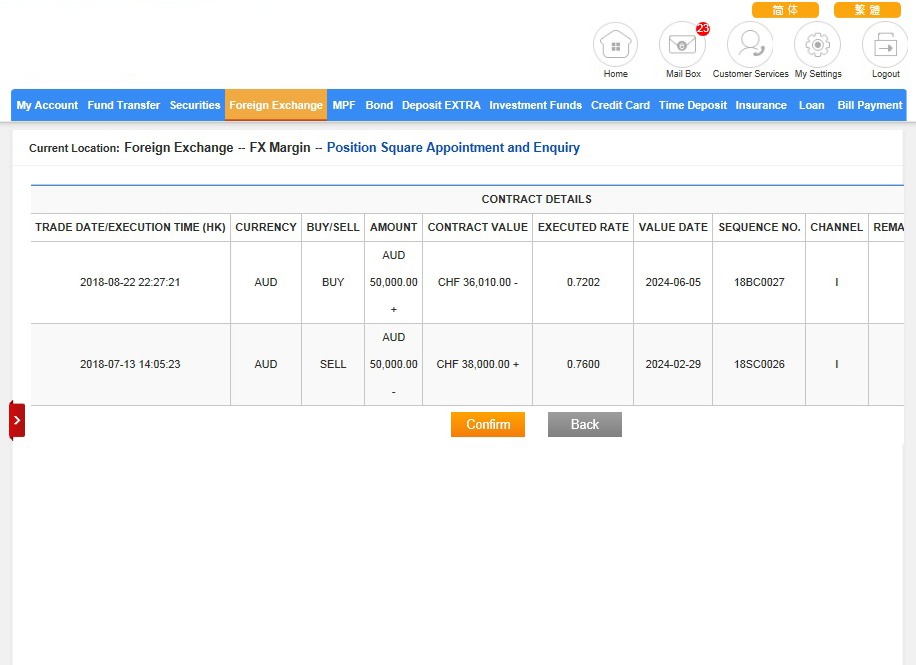Open the MPF menu

(344, 105)
